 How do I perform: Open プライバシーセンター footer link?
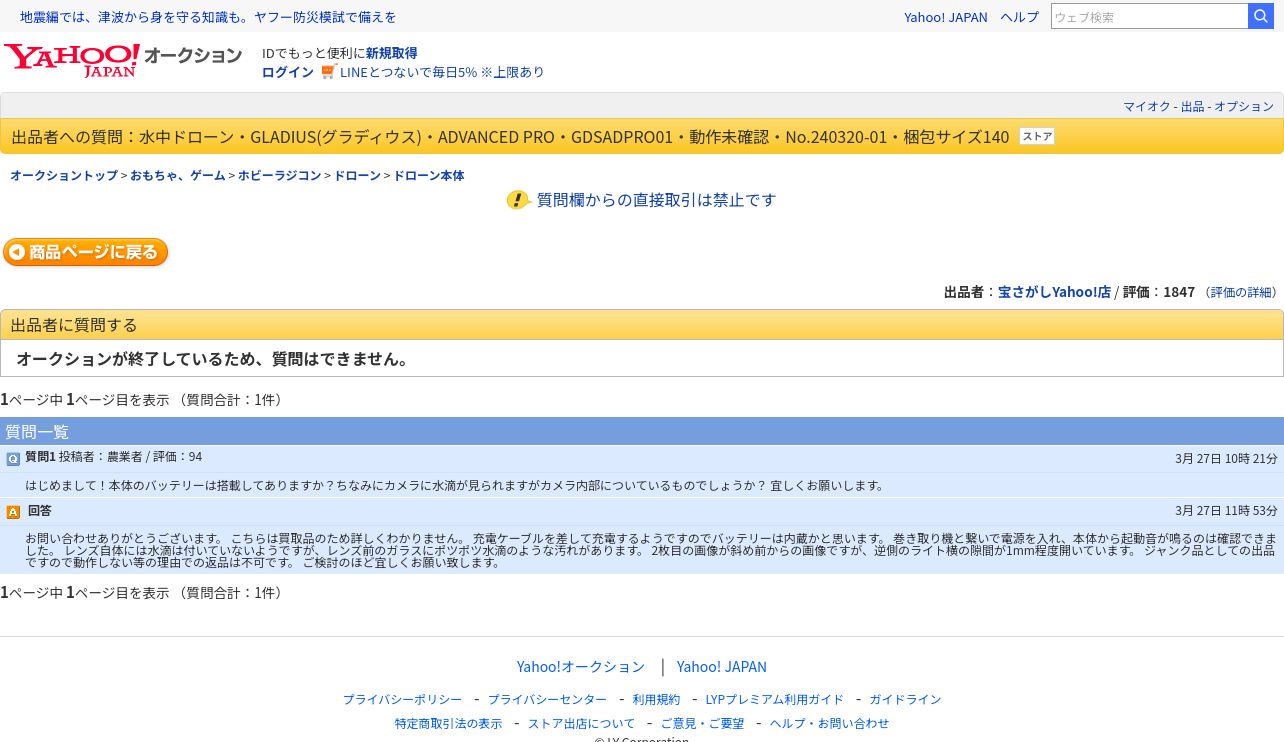coord(547,699)
